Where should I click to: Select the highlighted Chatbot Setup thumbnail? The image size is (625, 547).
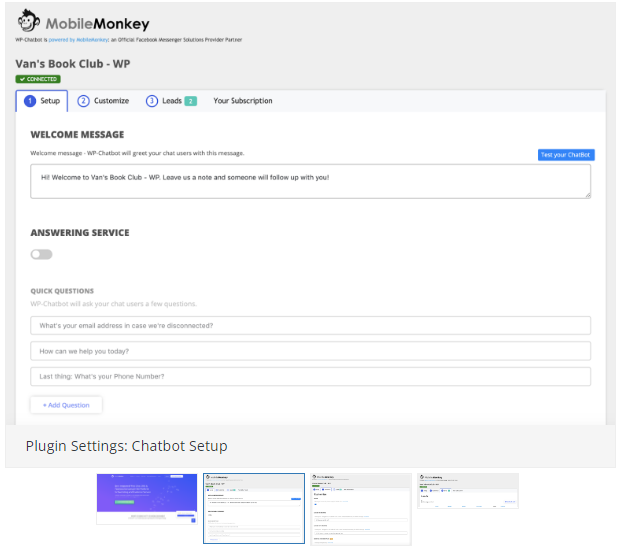coord(254,508)
